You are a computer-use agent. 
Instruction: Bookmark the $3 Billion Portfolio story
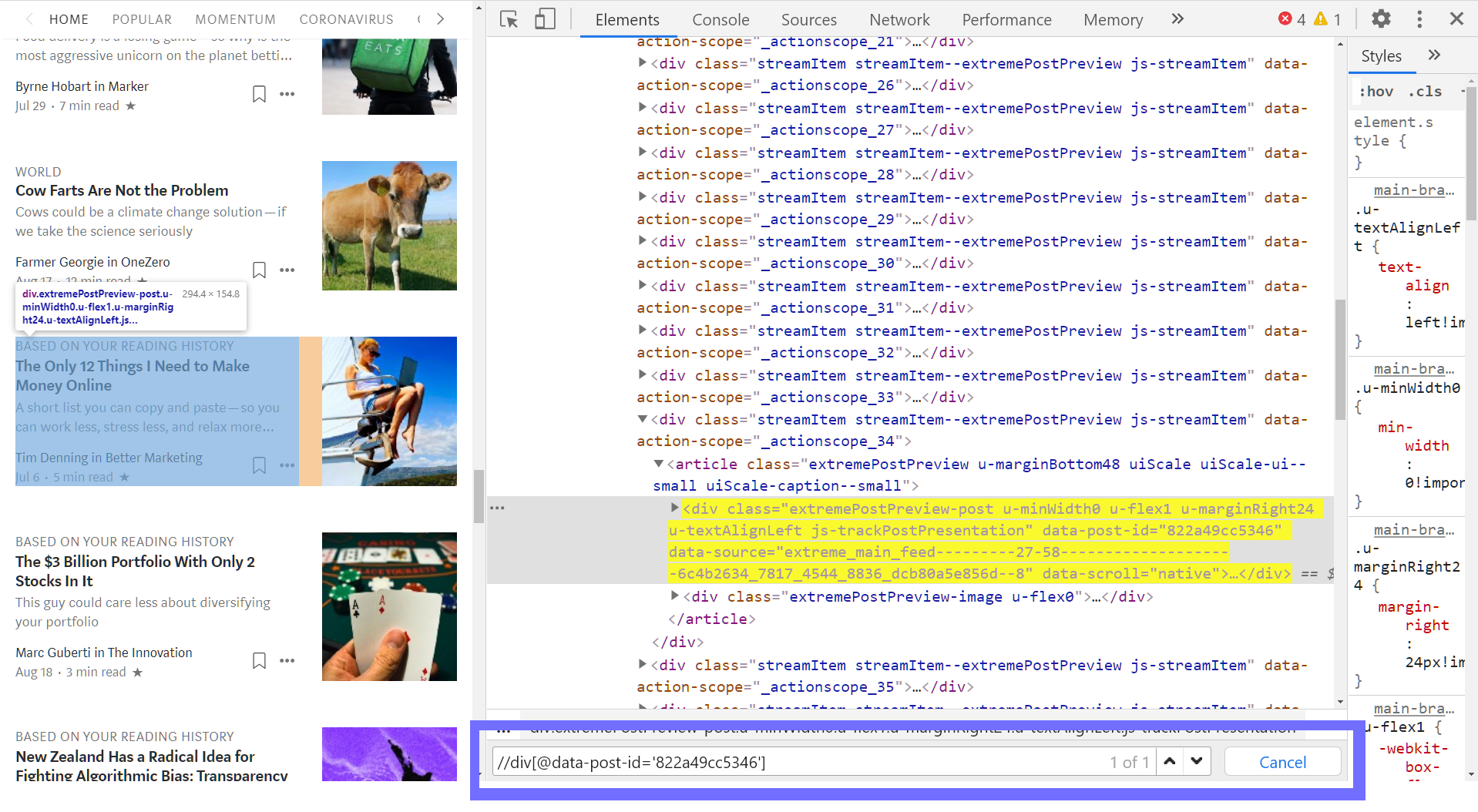[260, 660]
